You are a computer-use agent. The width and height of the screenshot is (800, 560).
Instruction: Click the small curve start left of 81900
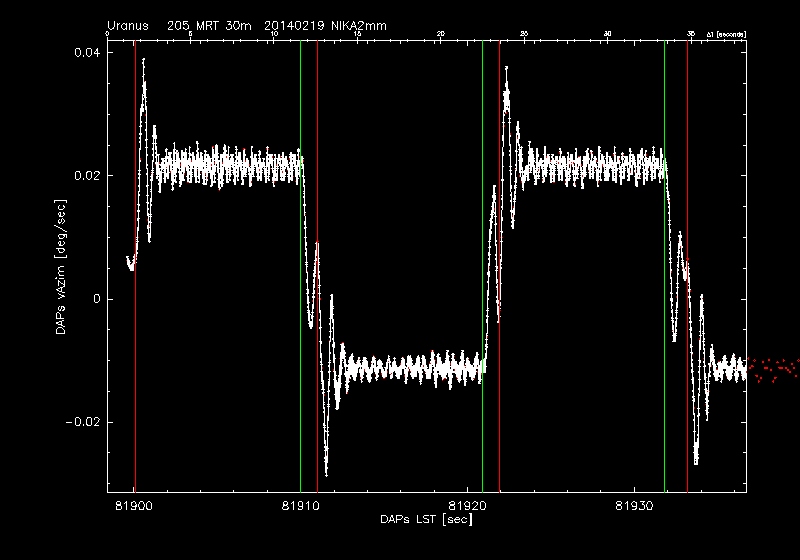pyautogui.click(x=129, y=264)
